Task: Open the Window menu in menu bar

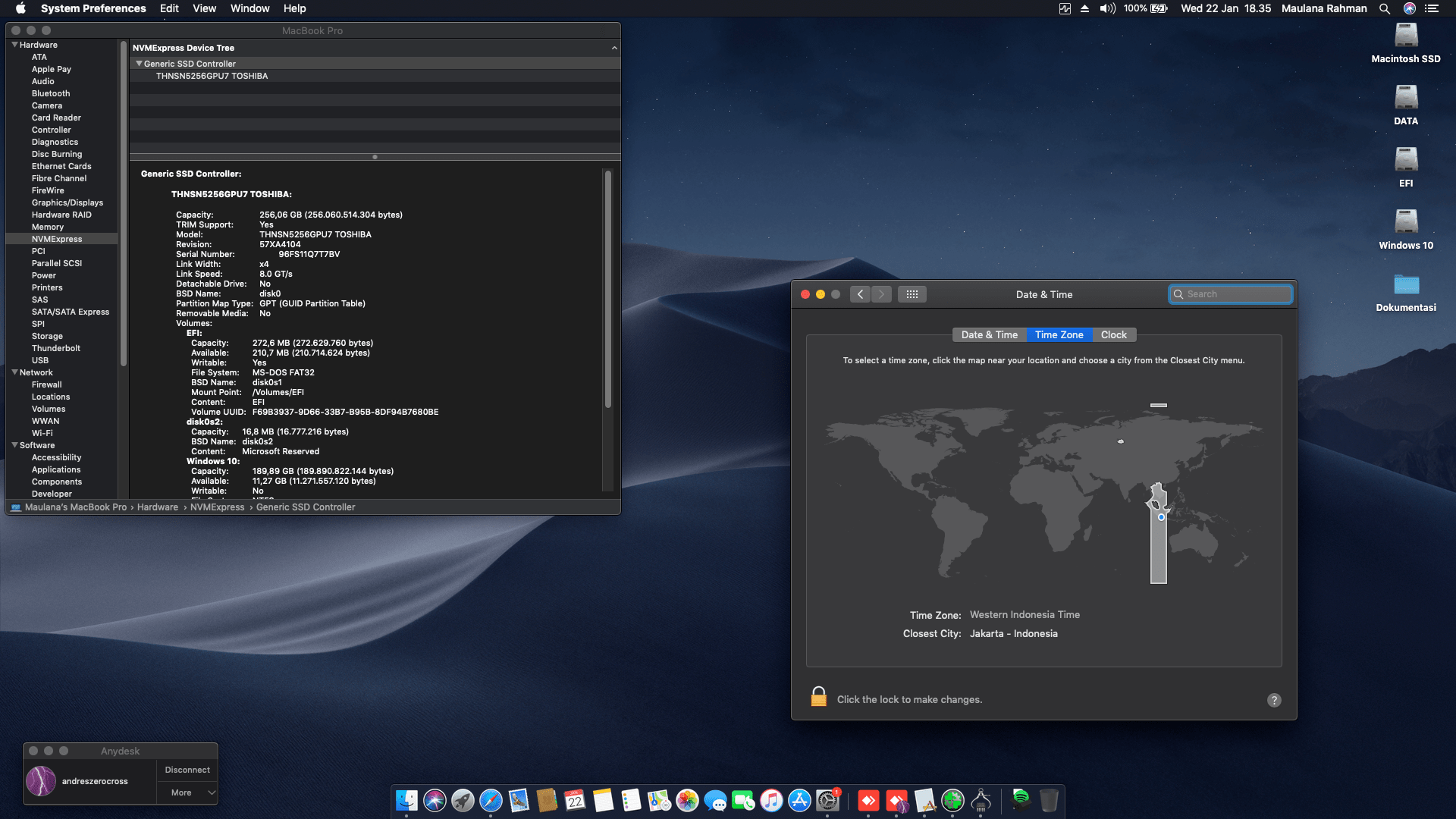Action: (249, 8)
